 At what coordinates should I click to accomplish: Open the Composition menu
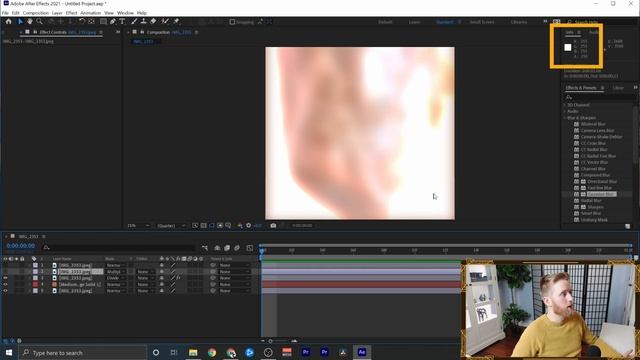(x=36, y=13)
